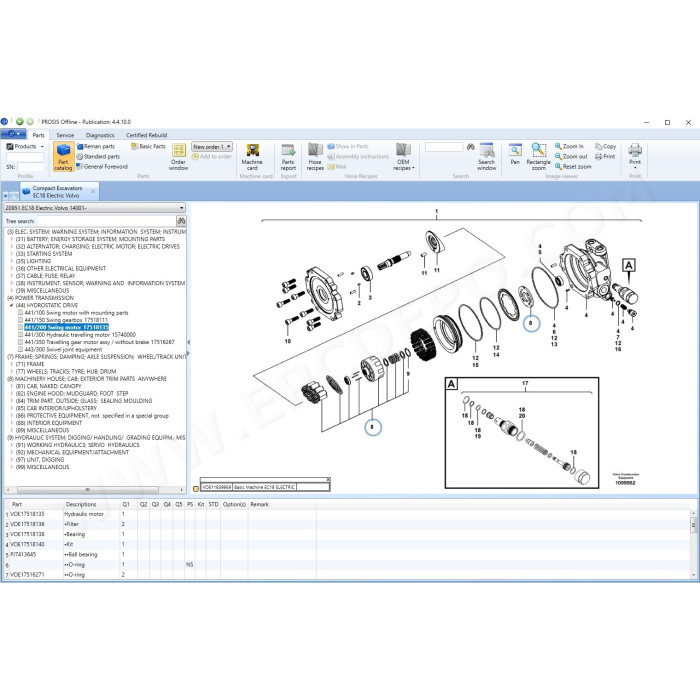700x700 pixels.
Task: Copy the diagram image
Action: coord(605,146)
